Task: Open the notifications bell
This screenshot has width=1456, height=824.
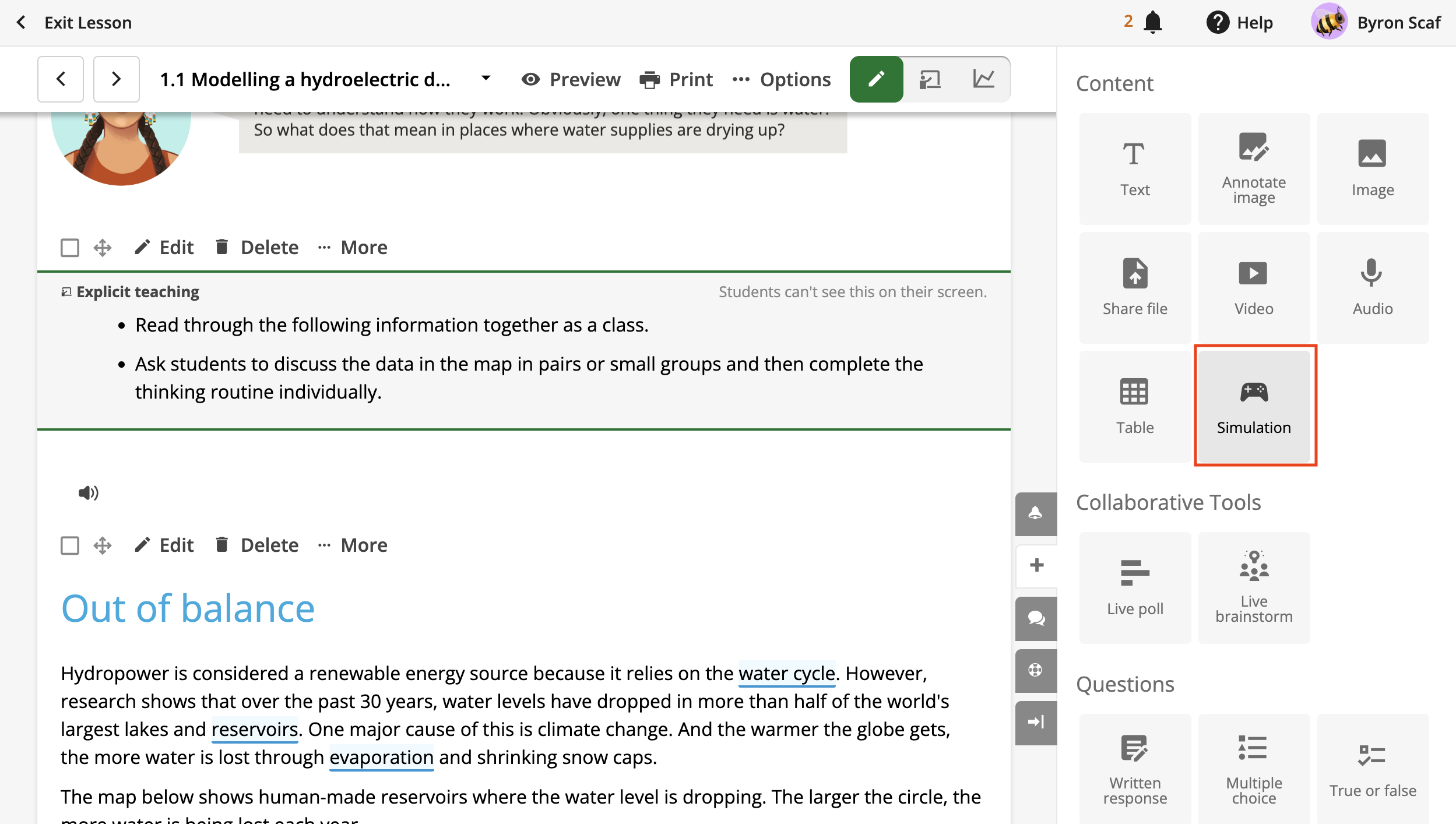Action: 1152,23
